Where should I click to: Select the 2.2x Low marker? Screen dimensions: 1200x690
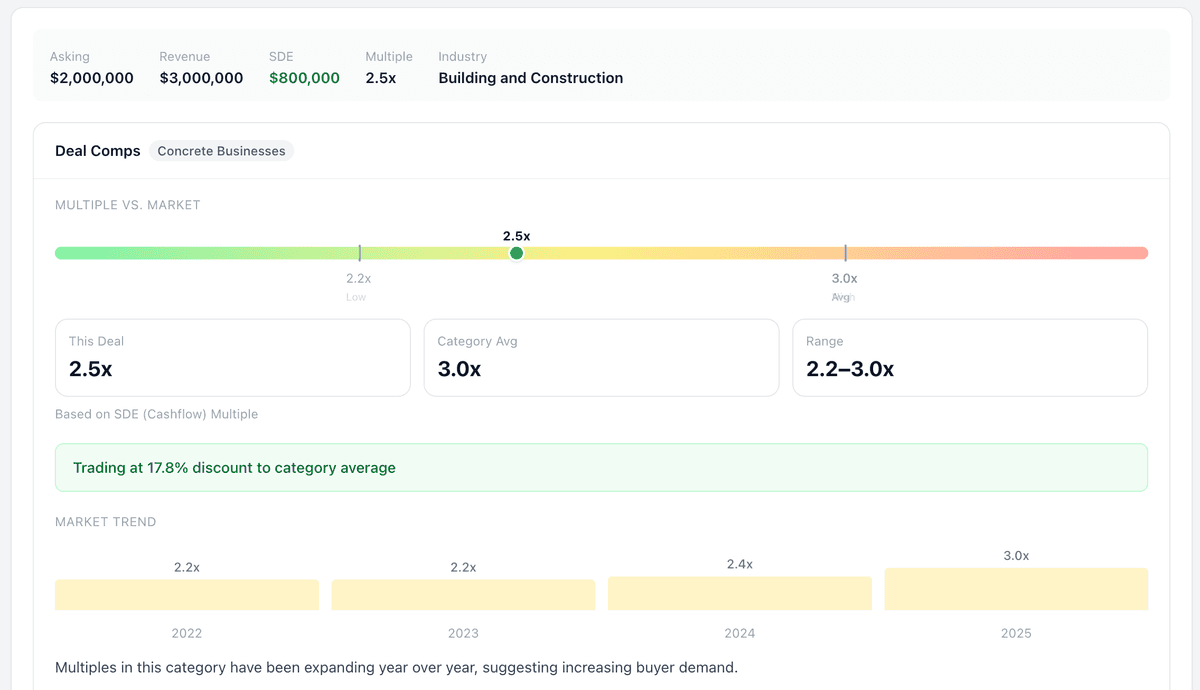click(358, 280)
